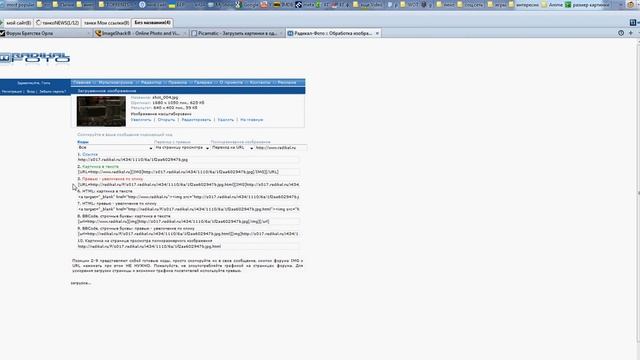
Task: Click the 3. Превью увеличение по клику field
Action: (188, 184)
